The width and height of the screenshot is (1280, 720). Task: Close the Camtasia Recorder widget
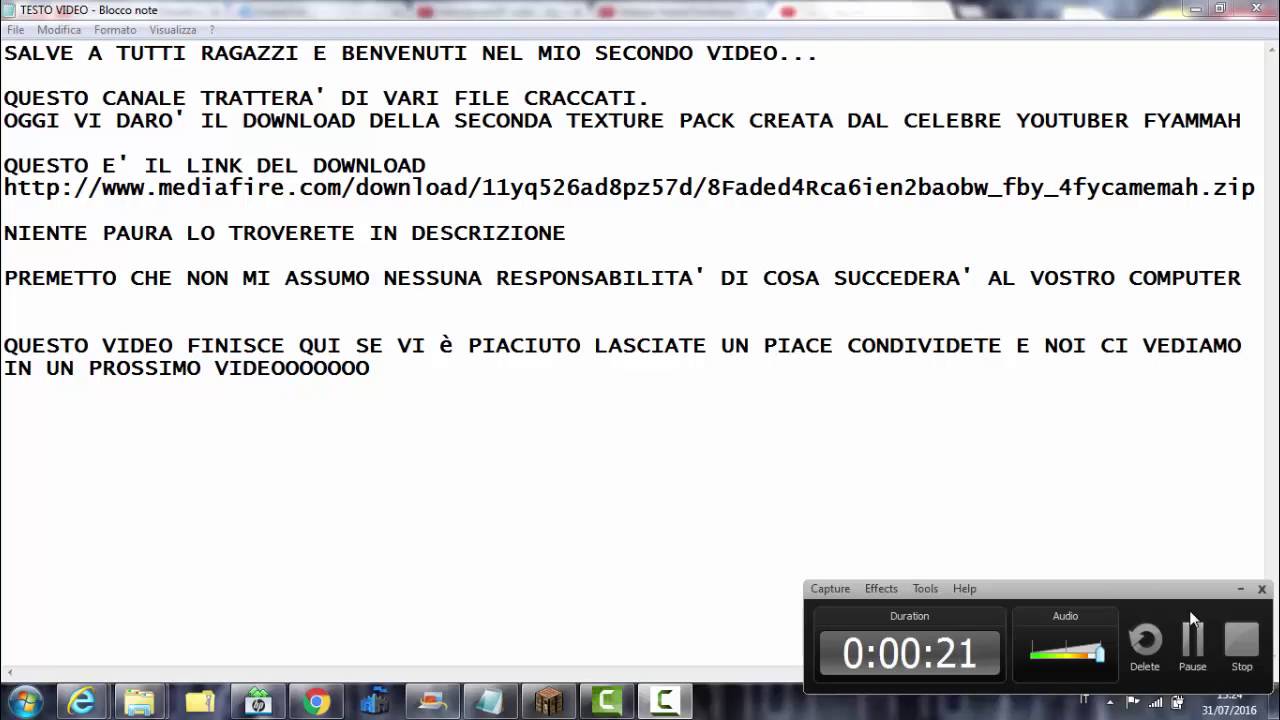[1262, 589]
